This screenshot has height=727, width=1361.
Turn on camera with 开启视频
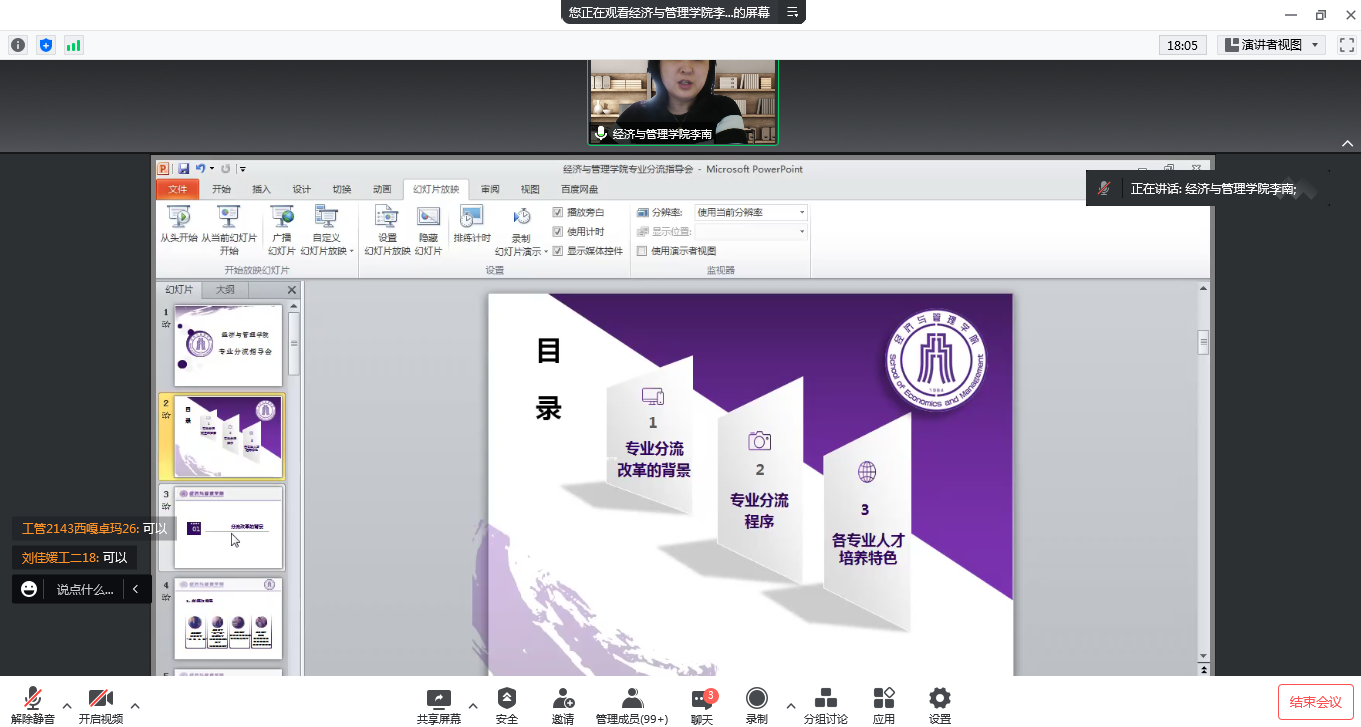100,698
